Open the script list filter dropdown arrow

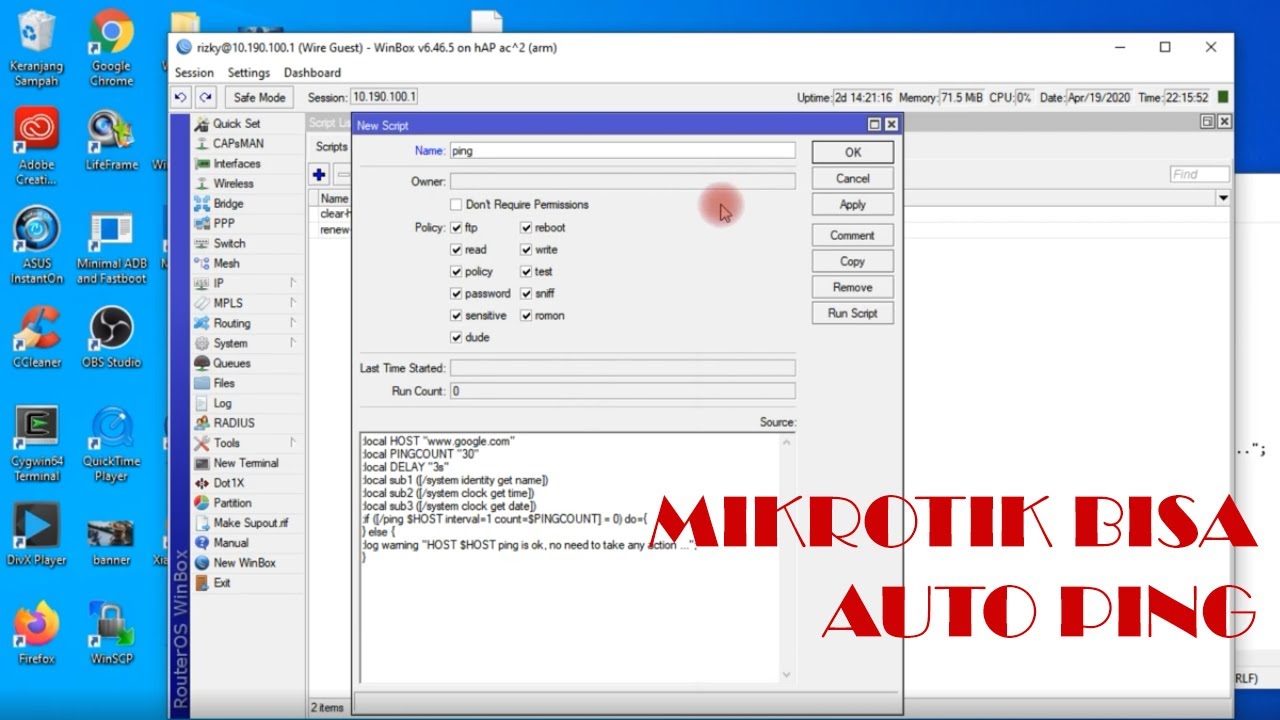pos(1223,199)
